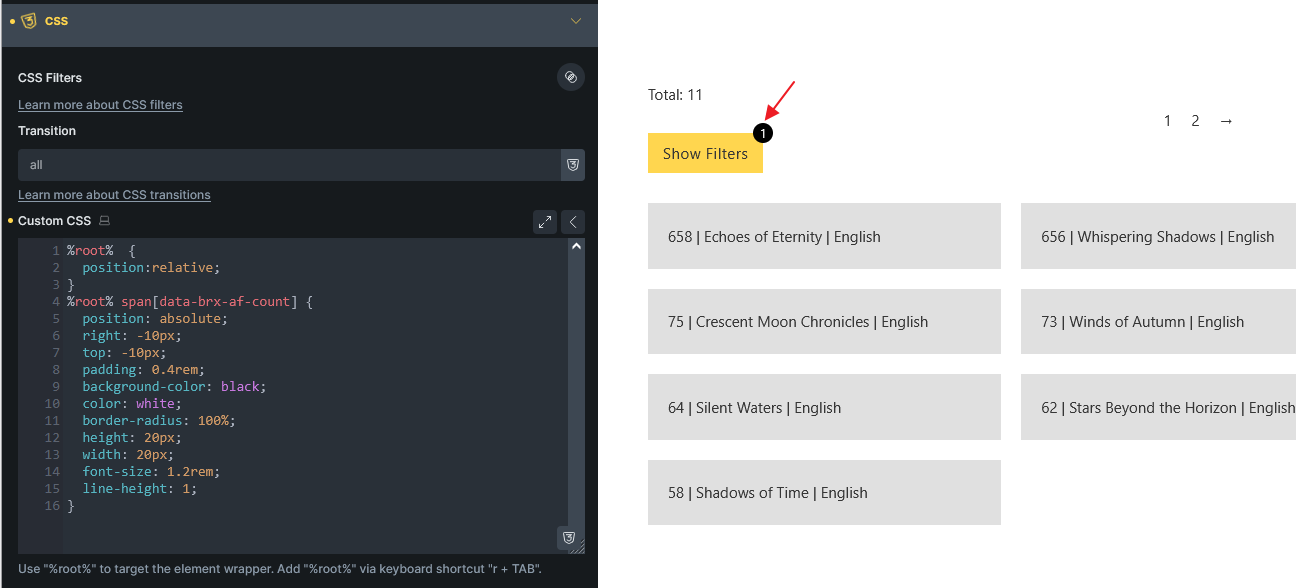Collapse the CSS panel section chevron
This screenshot has width=1296, height=588.
(x=575, y=21)
